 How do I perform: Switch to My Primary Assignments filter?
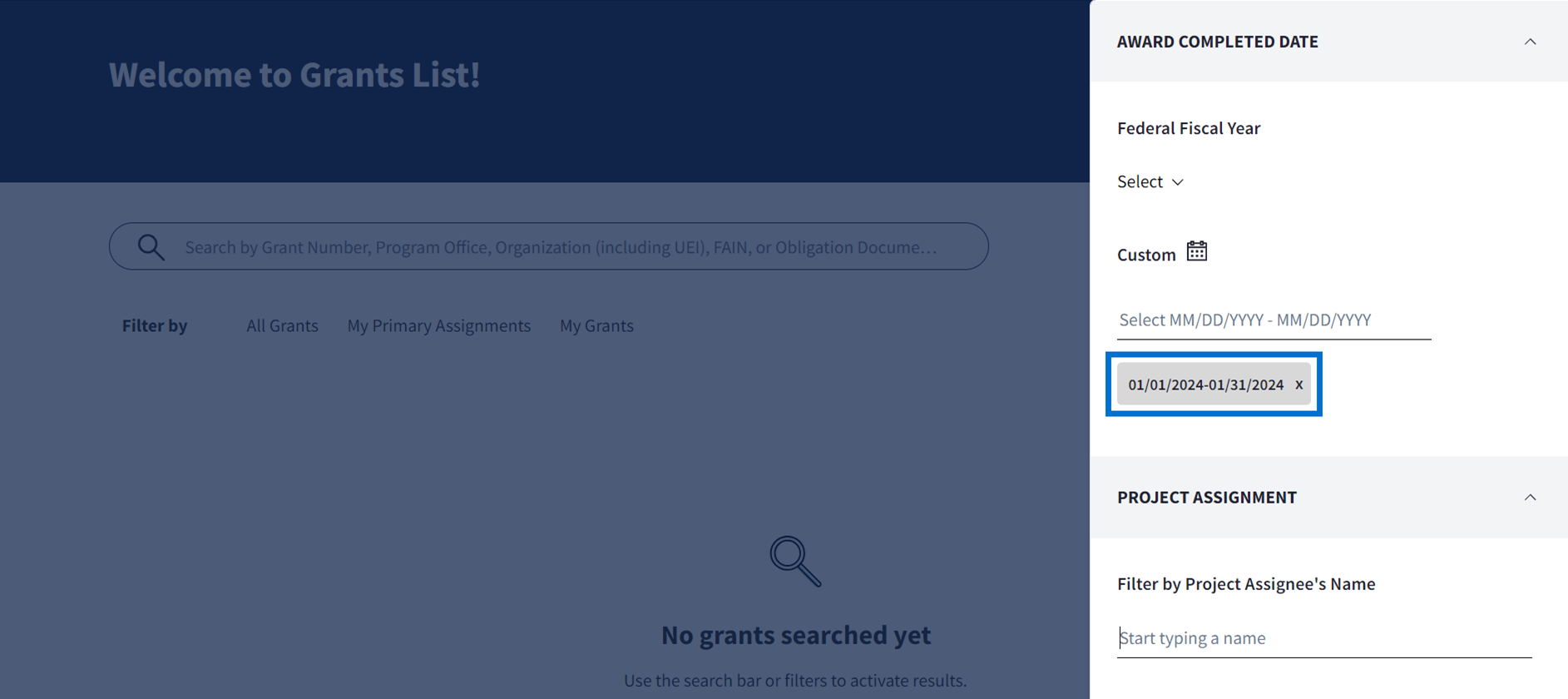[x=438, y=326]
